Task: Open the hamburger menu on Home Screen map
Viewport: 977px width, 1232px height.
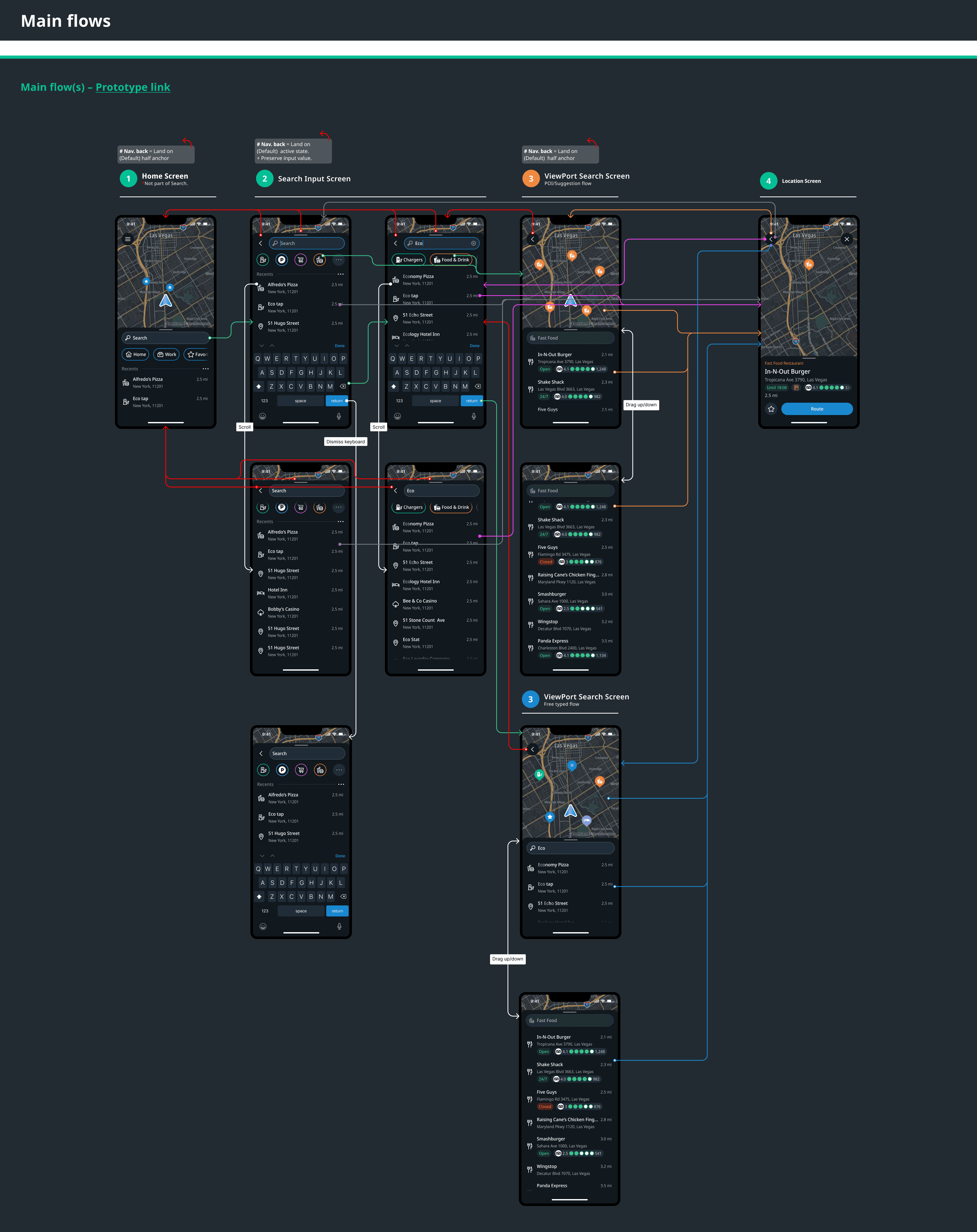Action: (x=128, y=239)
